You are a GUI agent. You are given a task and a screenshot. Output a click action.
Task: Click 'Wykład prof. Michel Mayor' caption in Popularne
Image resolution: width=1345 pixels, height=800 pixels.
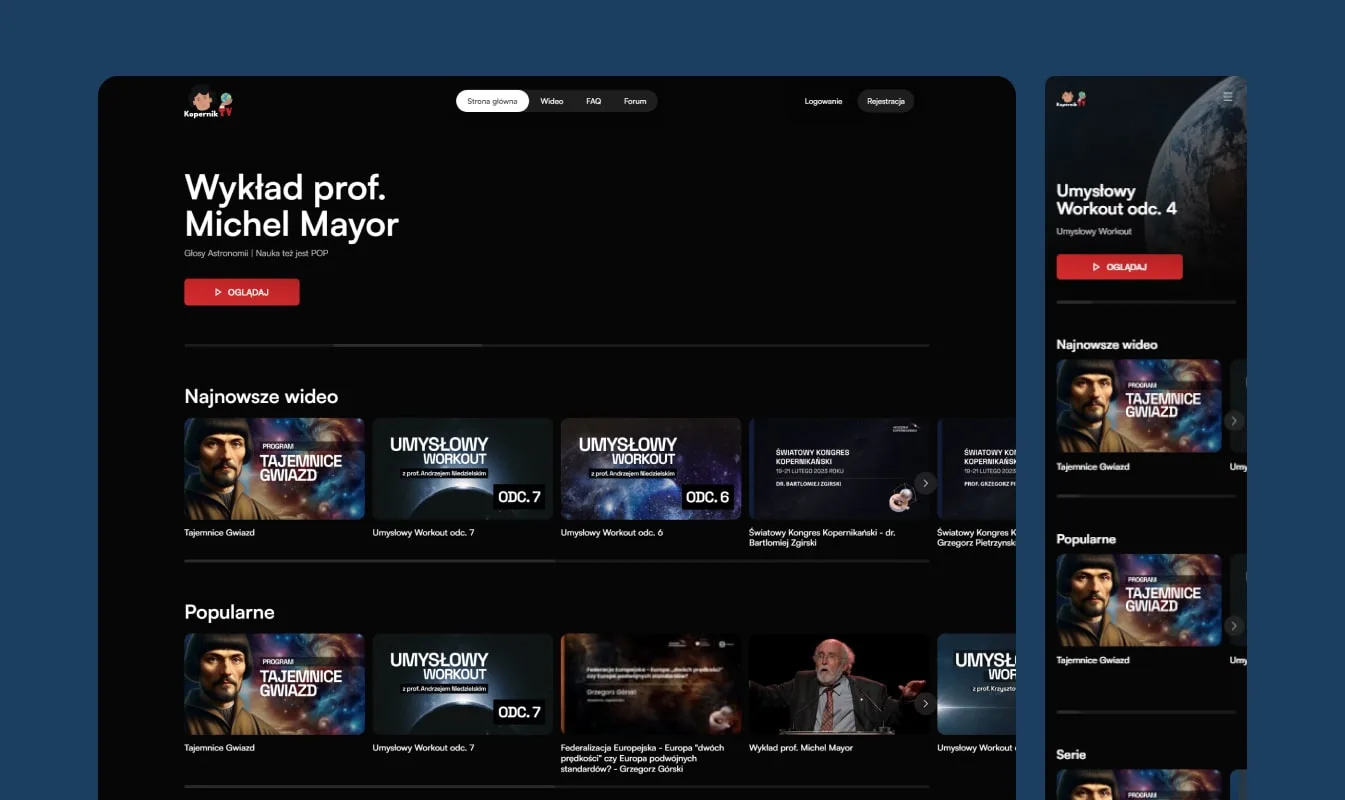tap(801, 748)
